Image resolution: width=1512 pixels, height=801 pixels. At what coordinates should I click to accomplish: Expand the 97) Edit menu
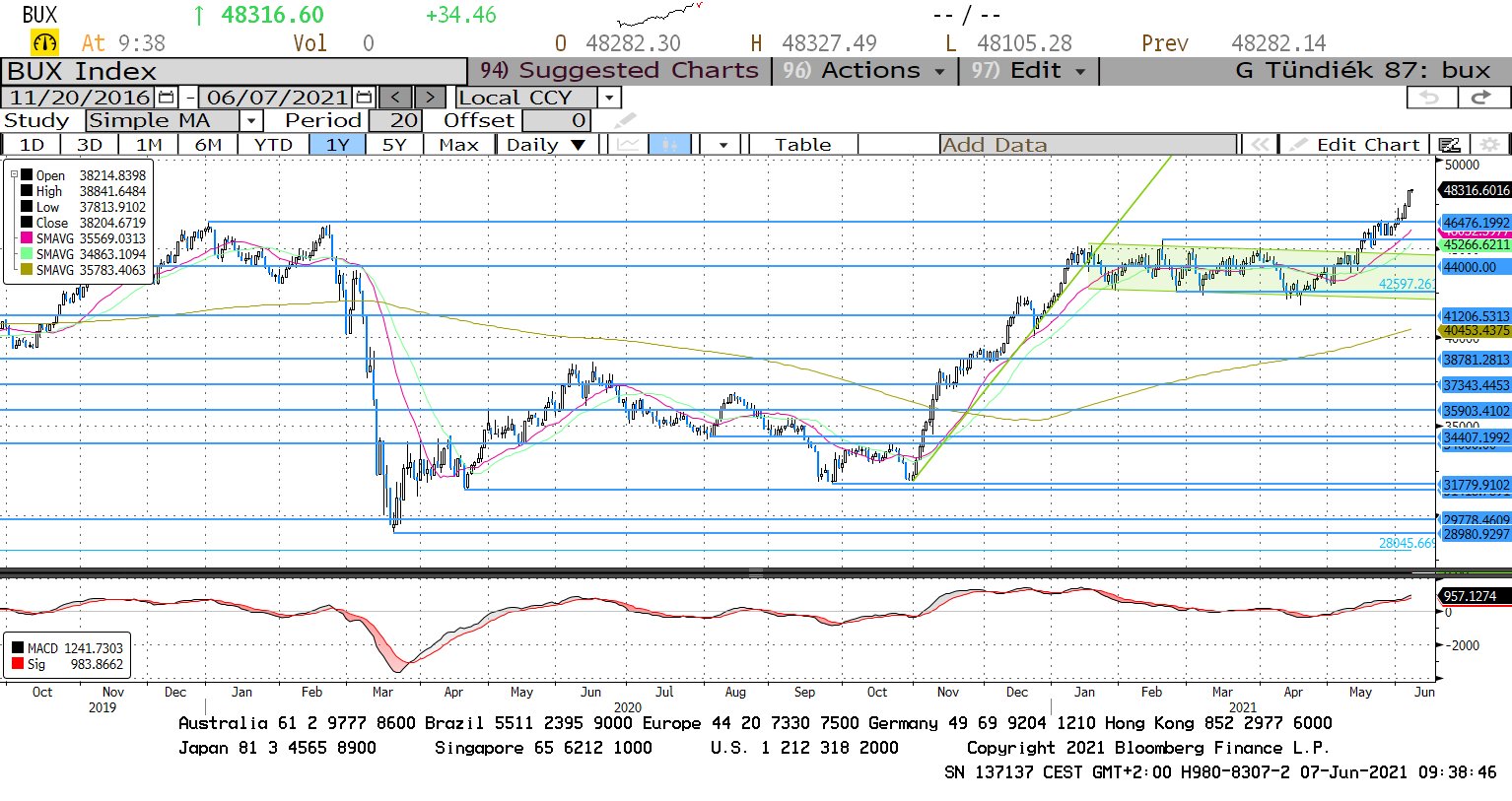pyautogui.click(x=1028, y=71)
